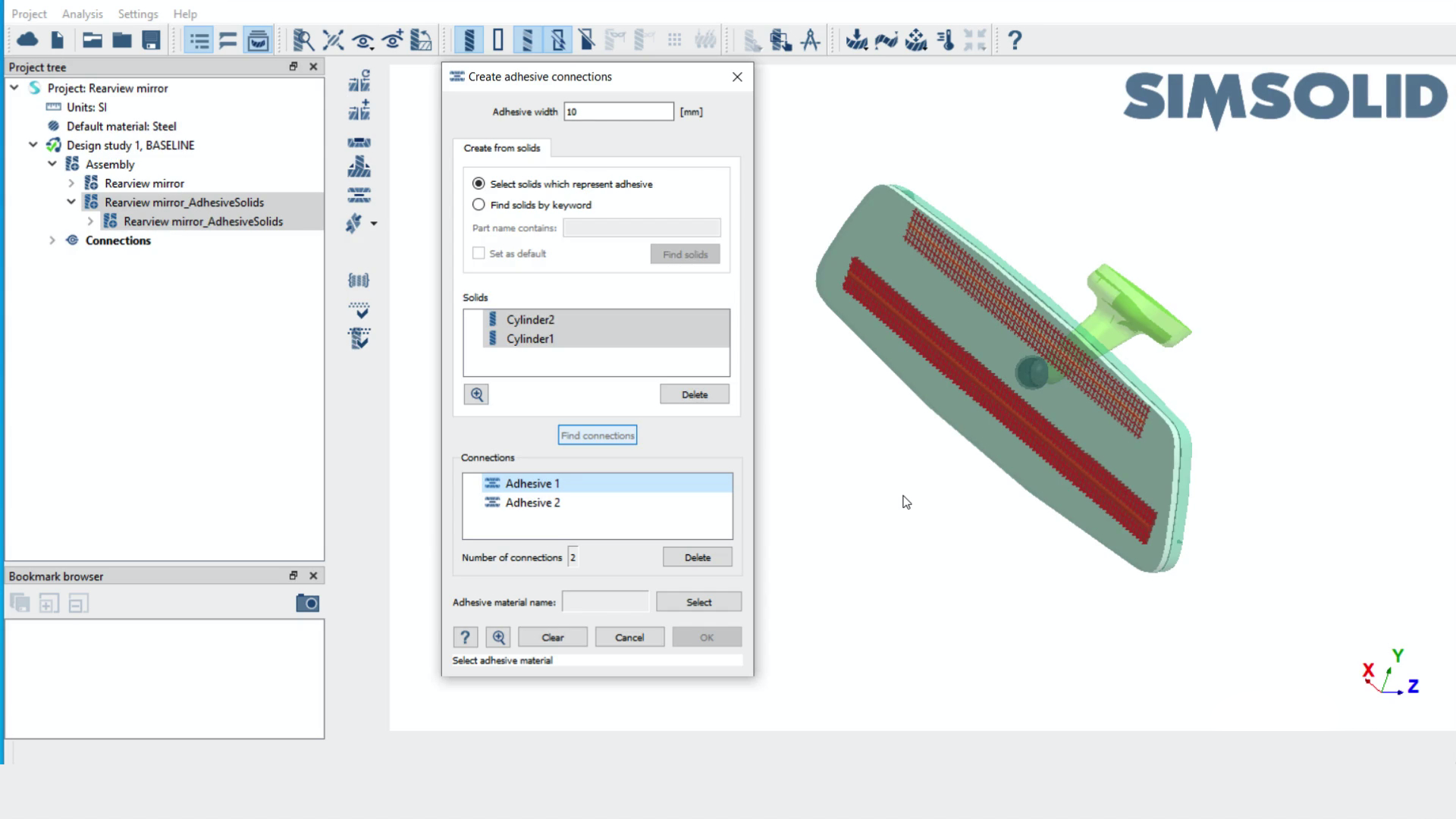
Task: Click the eye show/hide toolbar icon
Action: [x=362, y=39]
